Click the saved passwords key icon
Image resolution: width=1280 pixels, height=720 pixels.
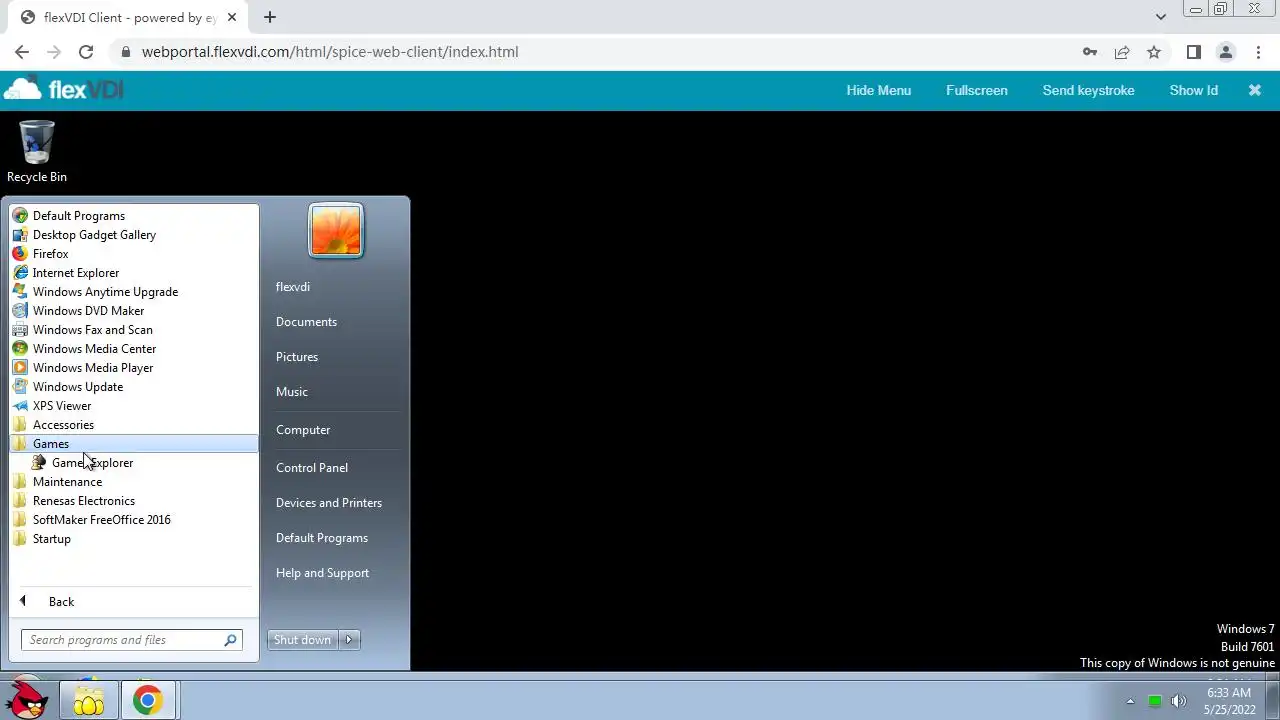click(x=1090, y=52)
